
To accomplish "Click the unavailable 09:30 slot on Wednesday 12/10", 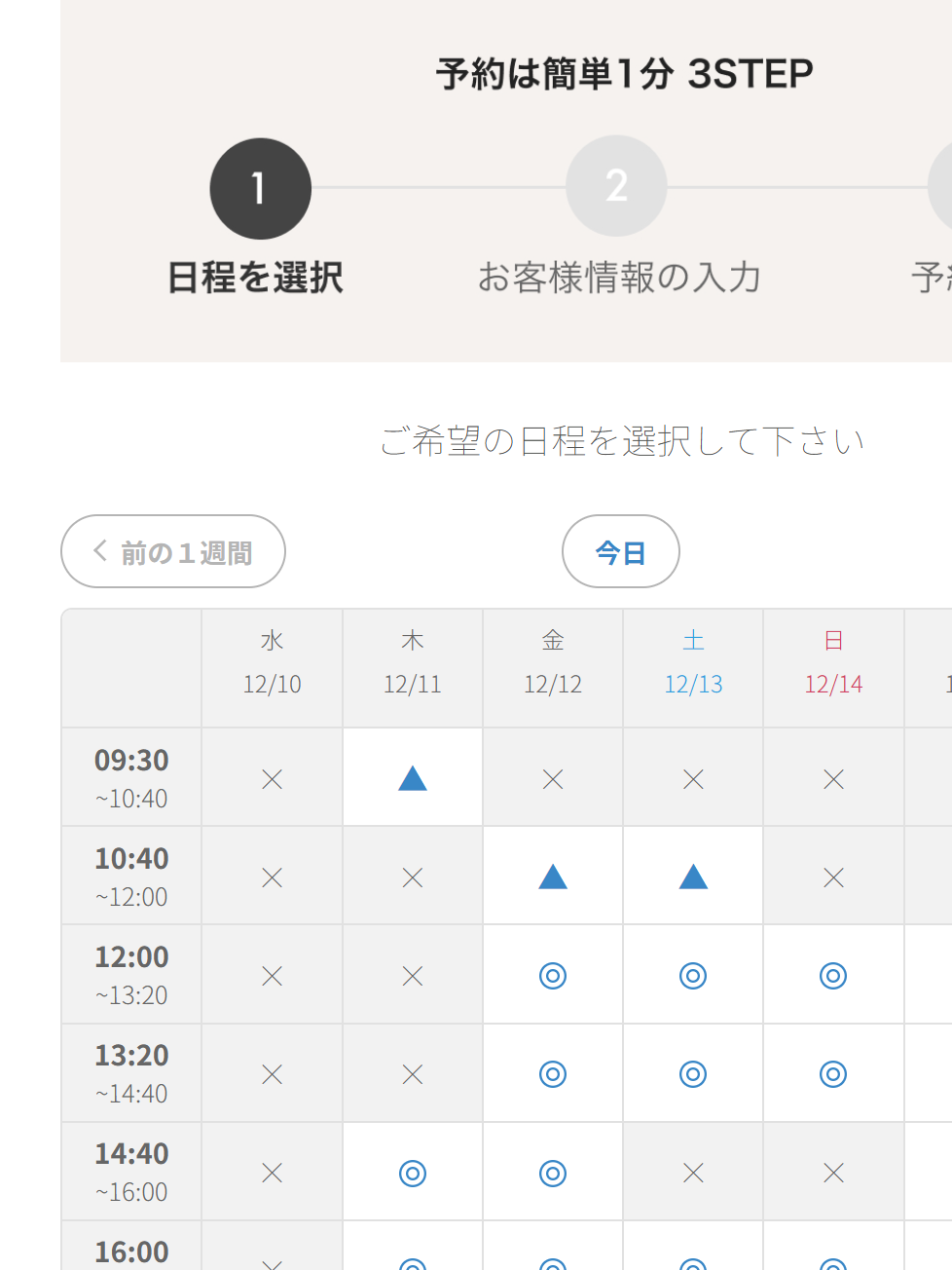I will click(x=273, y=778).
